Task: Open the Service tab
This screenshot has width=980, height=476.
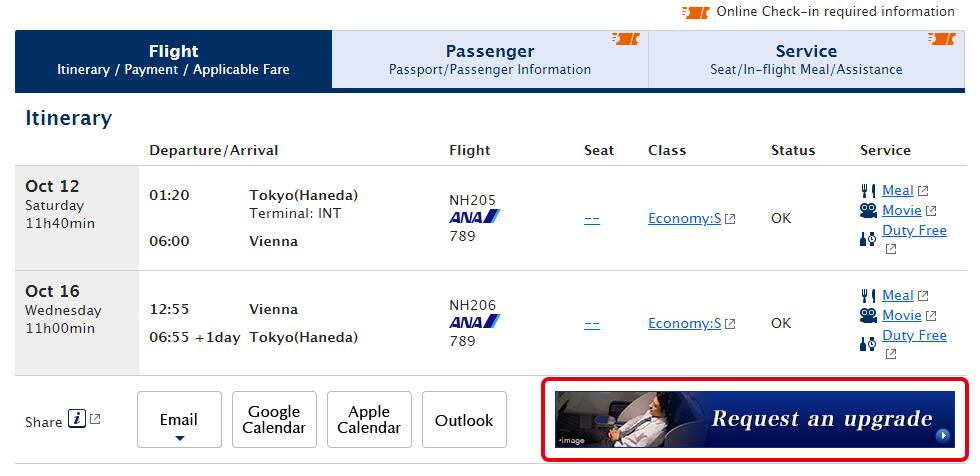Action: coord(806,59)
